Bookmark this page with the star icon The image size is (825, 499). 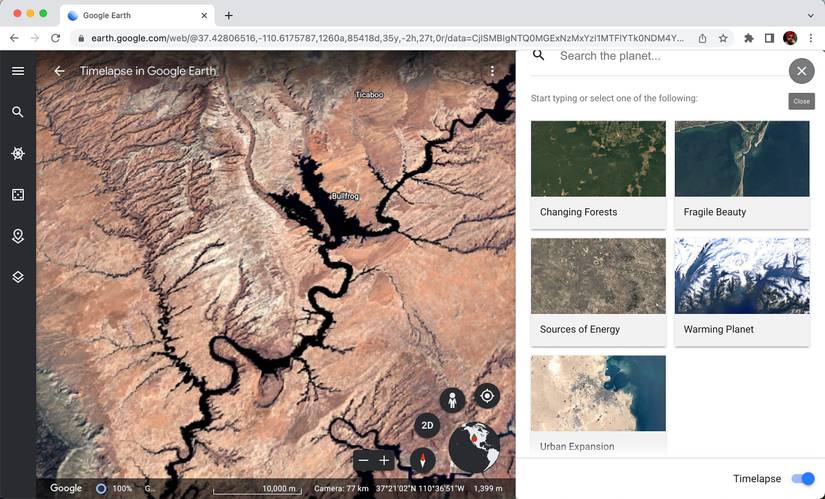pos(723,38)
